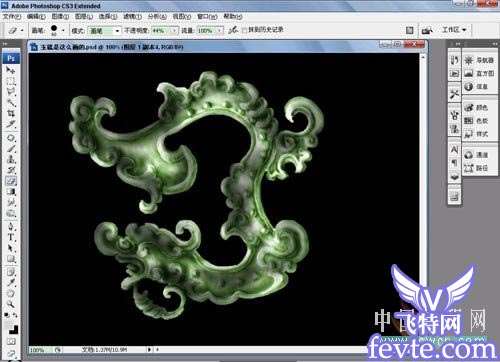The width and height of the screenshot is (500, 362).
Task: Click the black background color swatch
Action: click(14, 330)
